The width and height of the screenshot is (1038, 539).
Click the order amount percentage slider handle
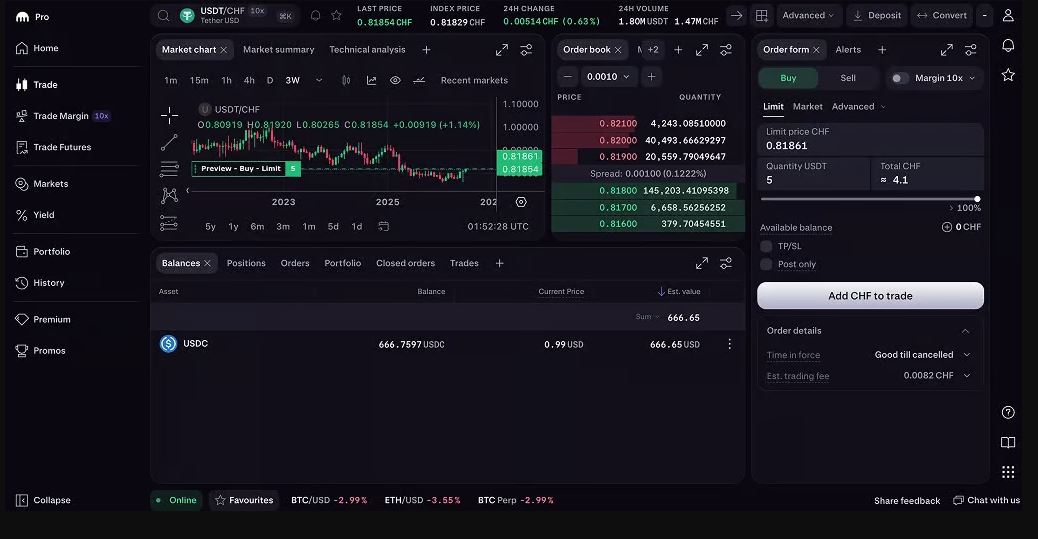coord(977,199)
